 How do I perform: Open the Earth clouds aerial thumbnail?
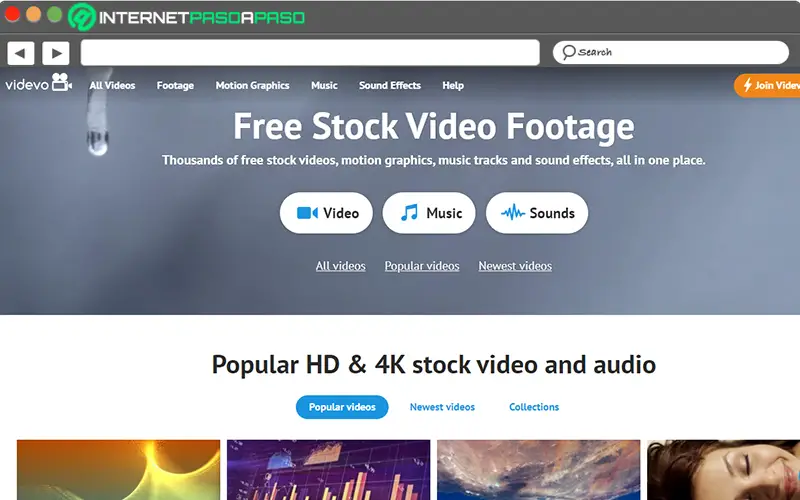click(539, 470)
